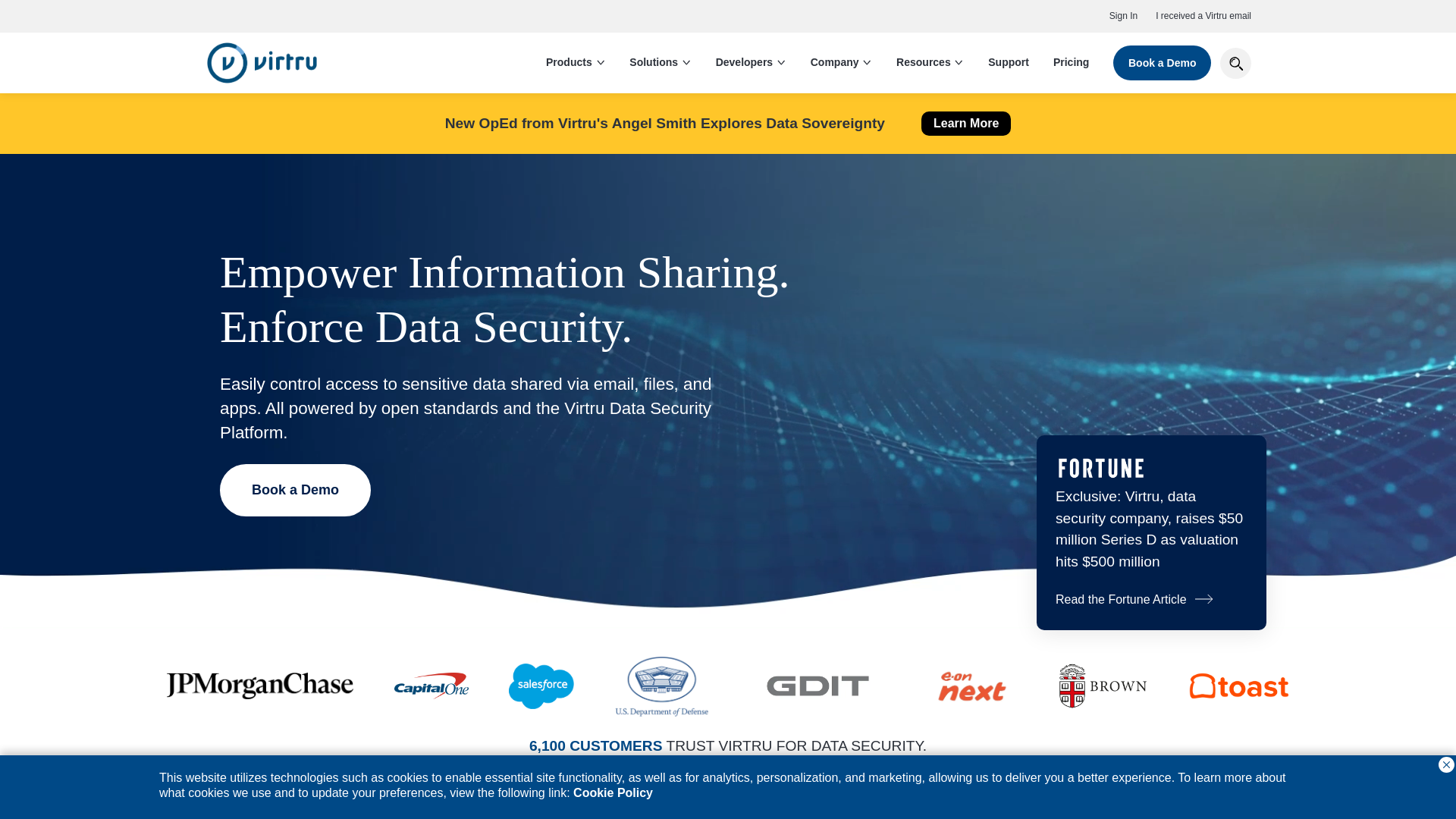The width and height of the screenshot is (1456, 819).
Task: Click the Salesforce cloud logo
Action: 541,686
